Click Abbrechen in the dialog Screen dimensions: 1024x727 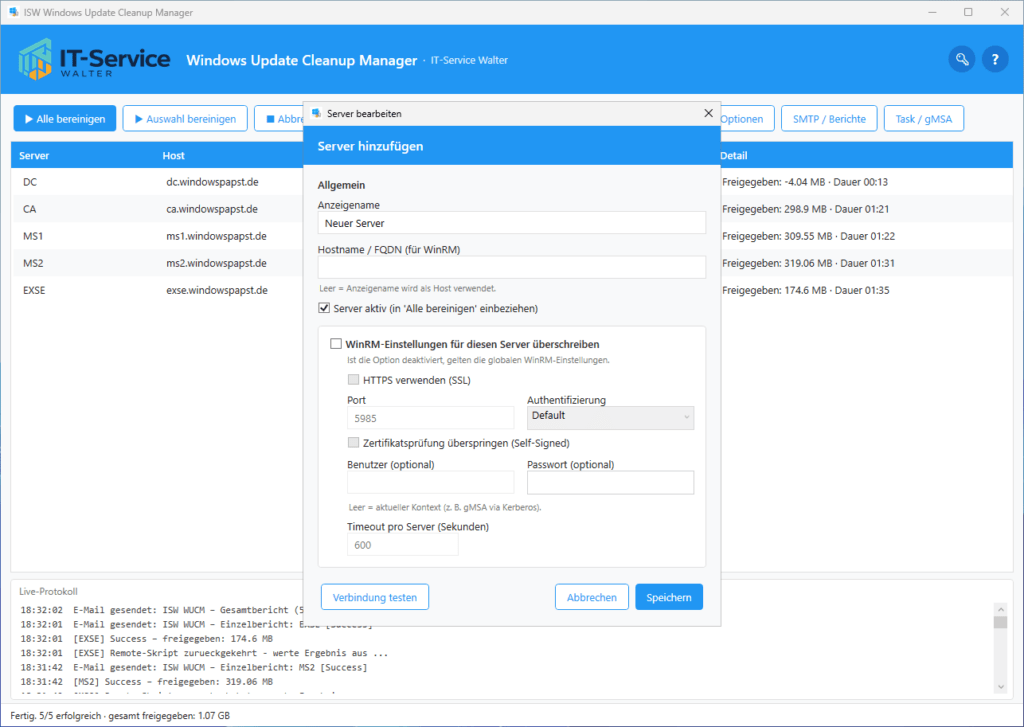point(592,597)
